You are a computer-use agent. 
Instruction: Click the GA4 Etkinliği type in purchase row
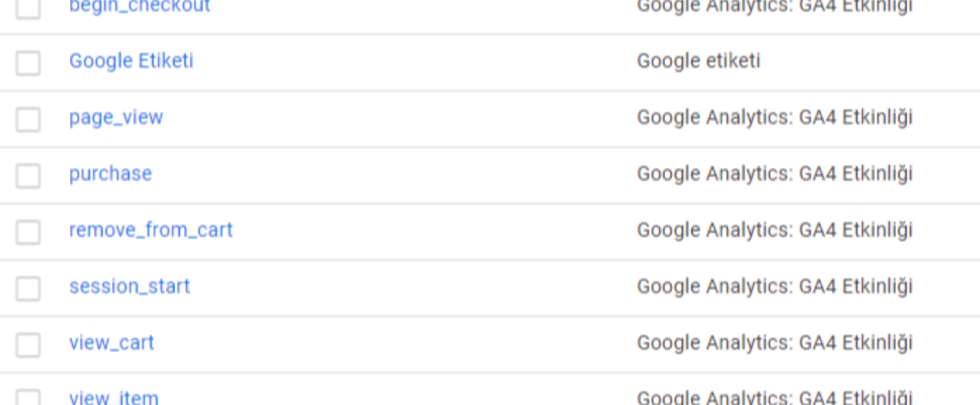point(774,174)
